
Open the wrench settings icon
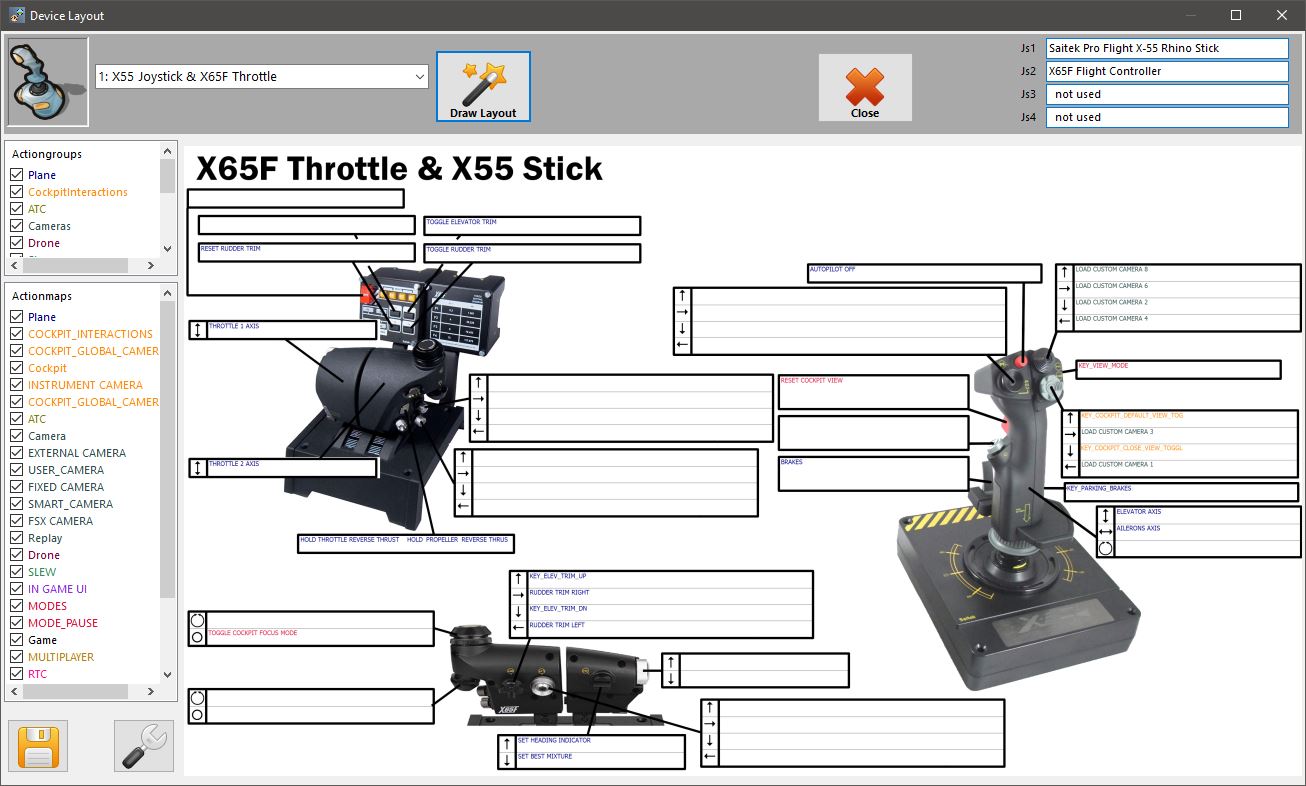click(144, 746)
